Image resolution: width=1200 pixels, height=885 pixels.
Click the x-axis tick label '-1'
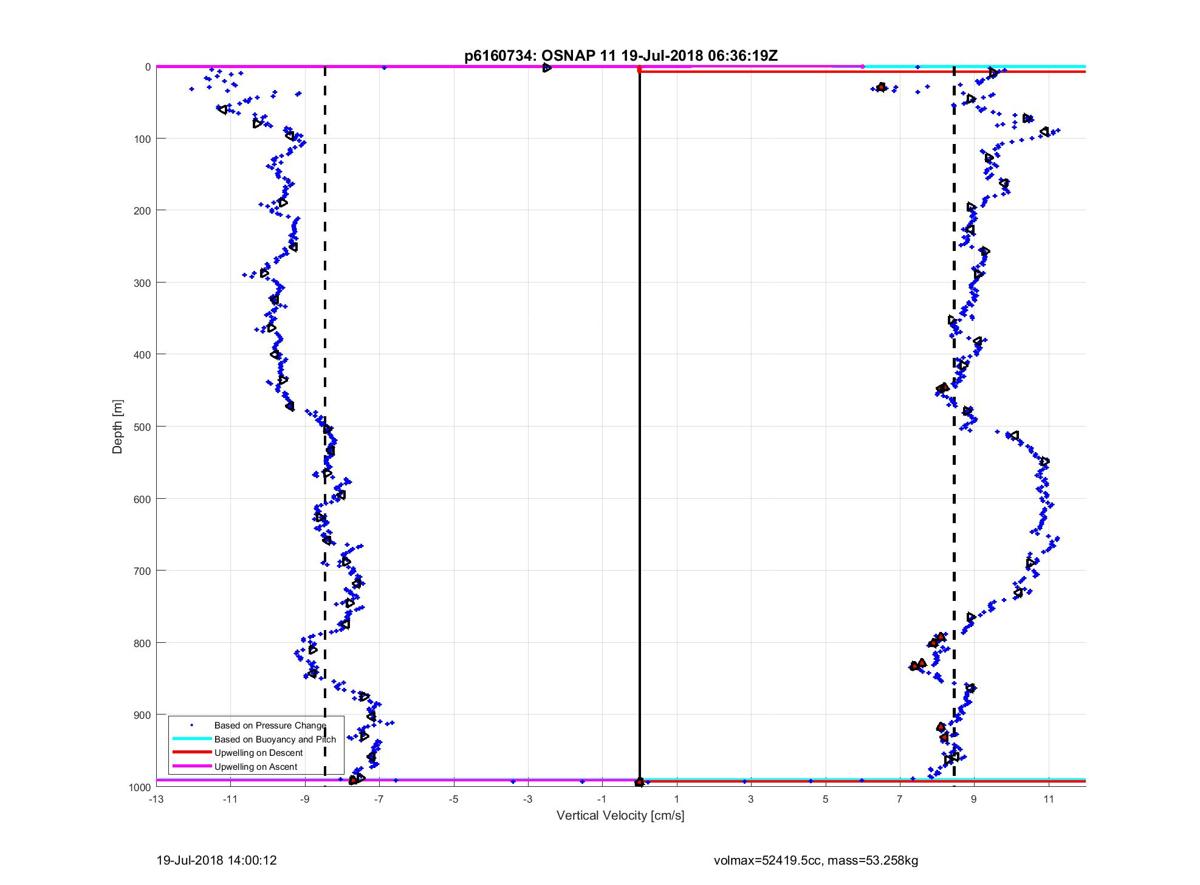602,798
